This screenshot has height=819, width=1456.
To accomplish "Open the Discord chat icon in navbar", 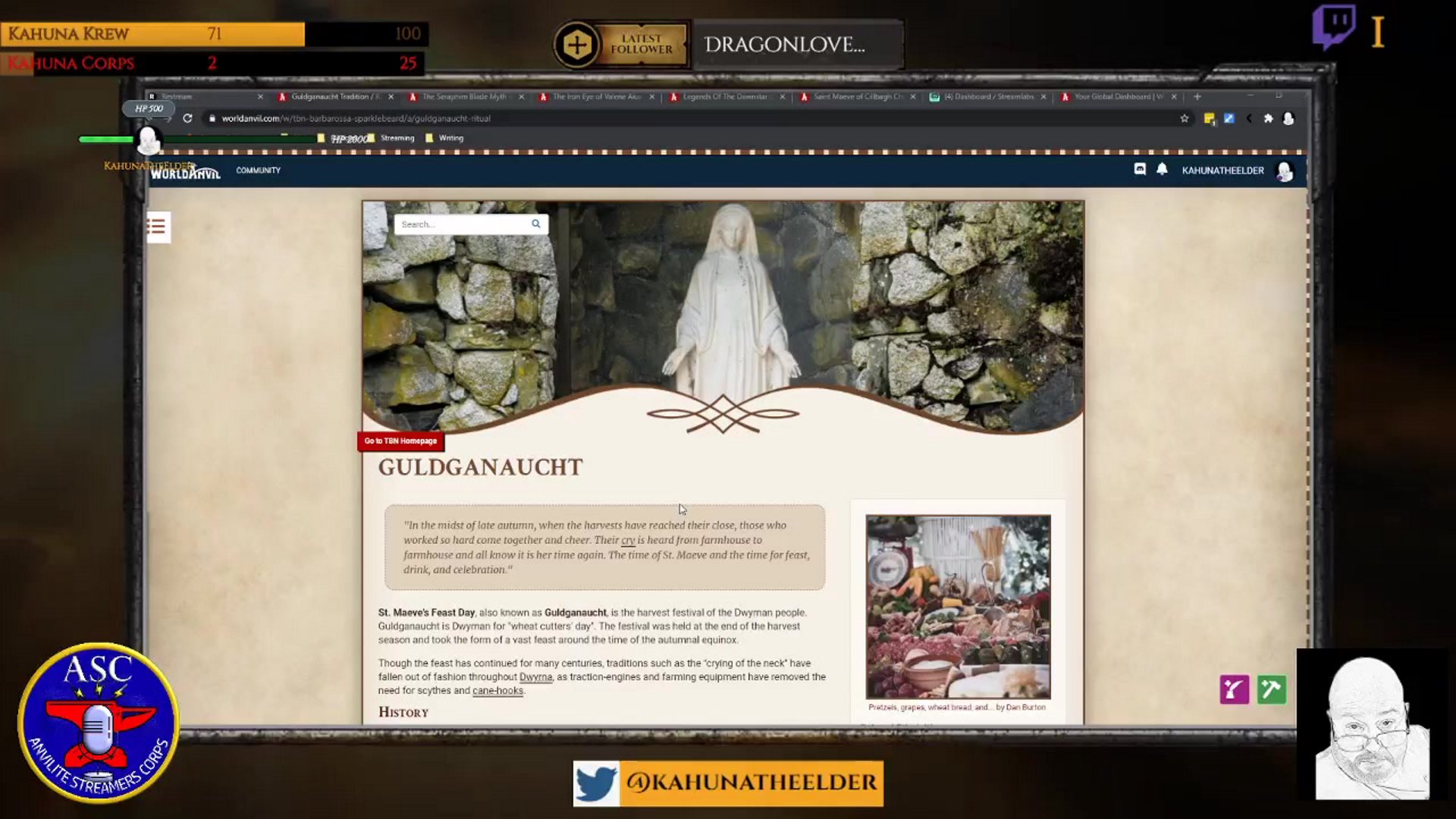I will pos(1139,169).
